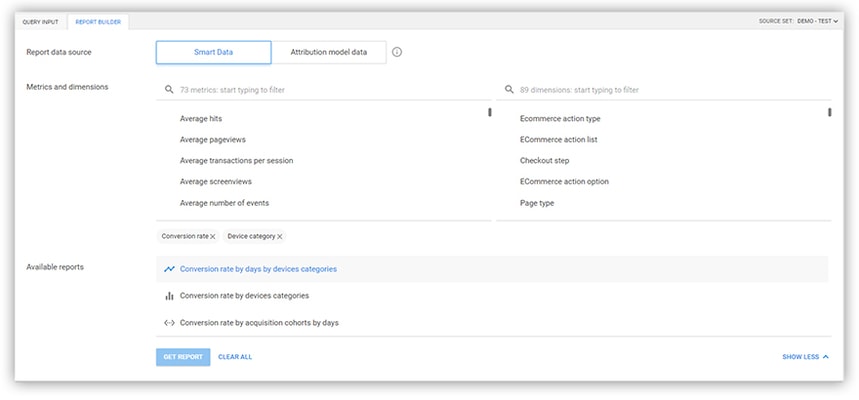
Task: Click the line chart icon for days report
Action: [x=170, y=269]
